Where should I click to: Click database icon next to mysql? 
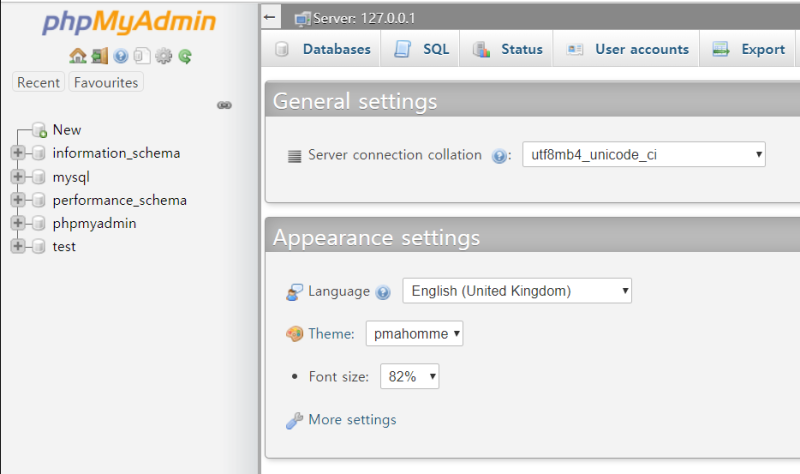pos(38,177)
